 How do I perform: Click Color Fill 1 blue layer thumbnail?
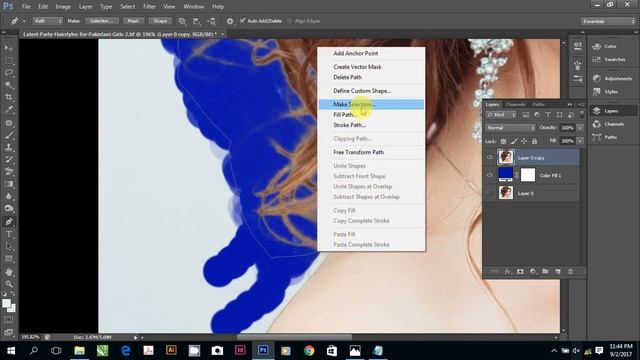[505, 175]
